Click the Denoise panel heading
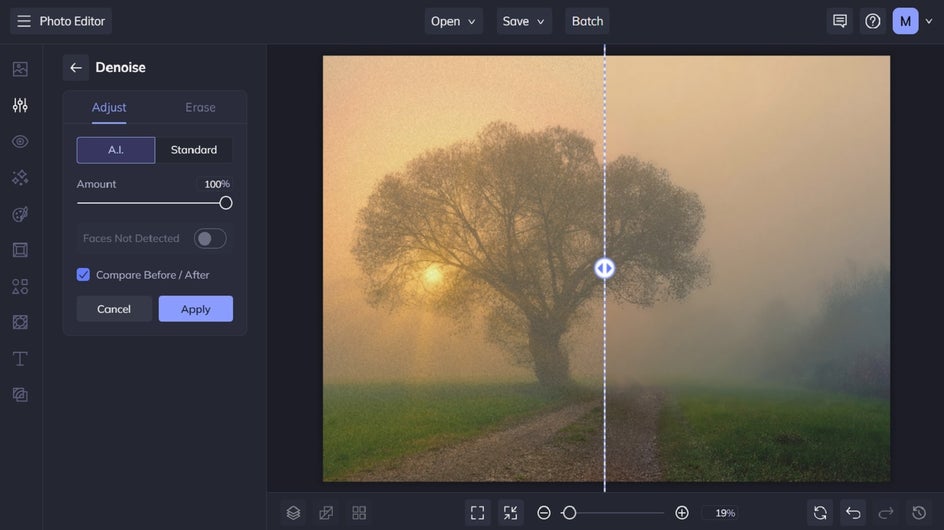This screenshot has width=944, height=530. [120, 67]
